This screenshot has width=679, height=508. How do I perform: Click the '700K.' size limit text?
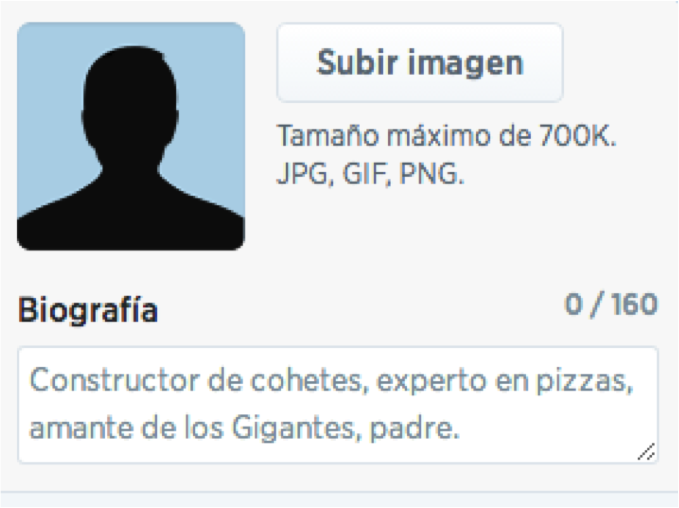point(578,136)
